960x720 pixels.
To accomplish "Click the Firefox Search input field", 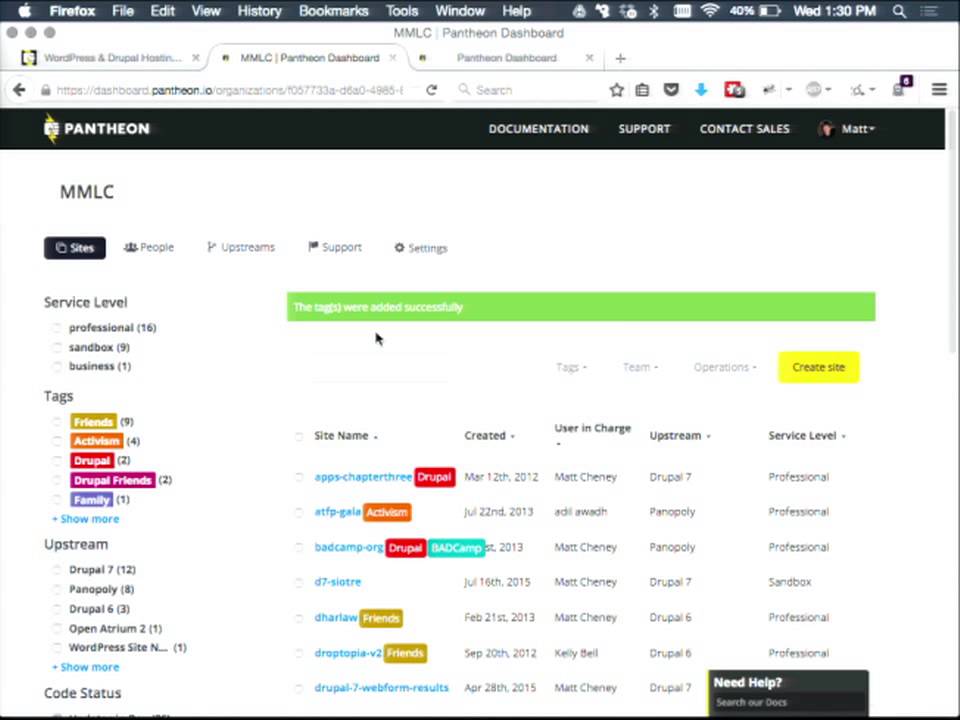I will tap(527, 90).
